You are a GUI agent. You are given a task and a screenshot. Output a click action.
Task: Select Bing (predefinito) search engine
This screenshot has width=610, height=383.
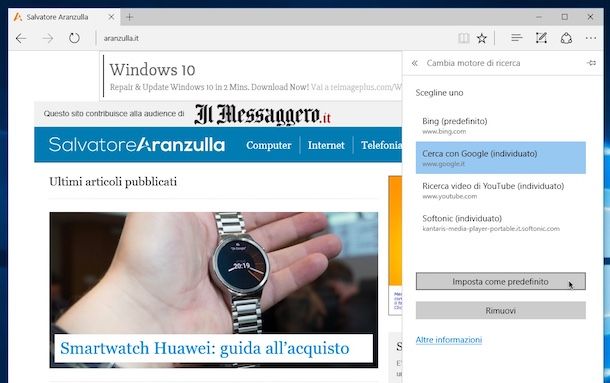coord(500,125)
